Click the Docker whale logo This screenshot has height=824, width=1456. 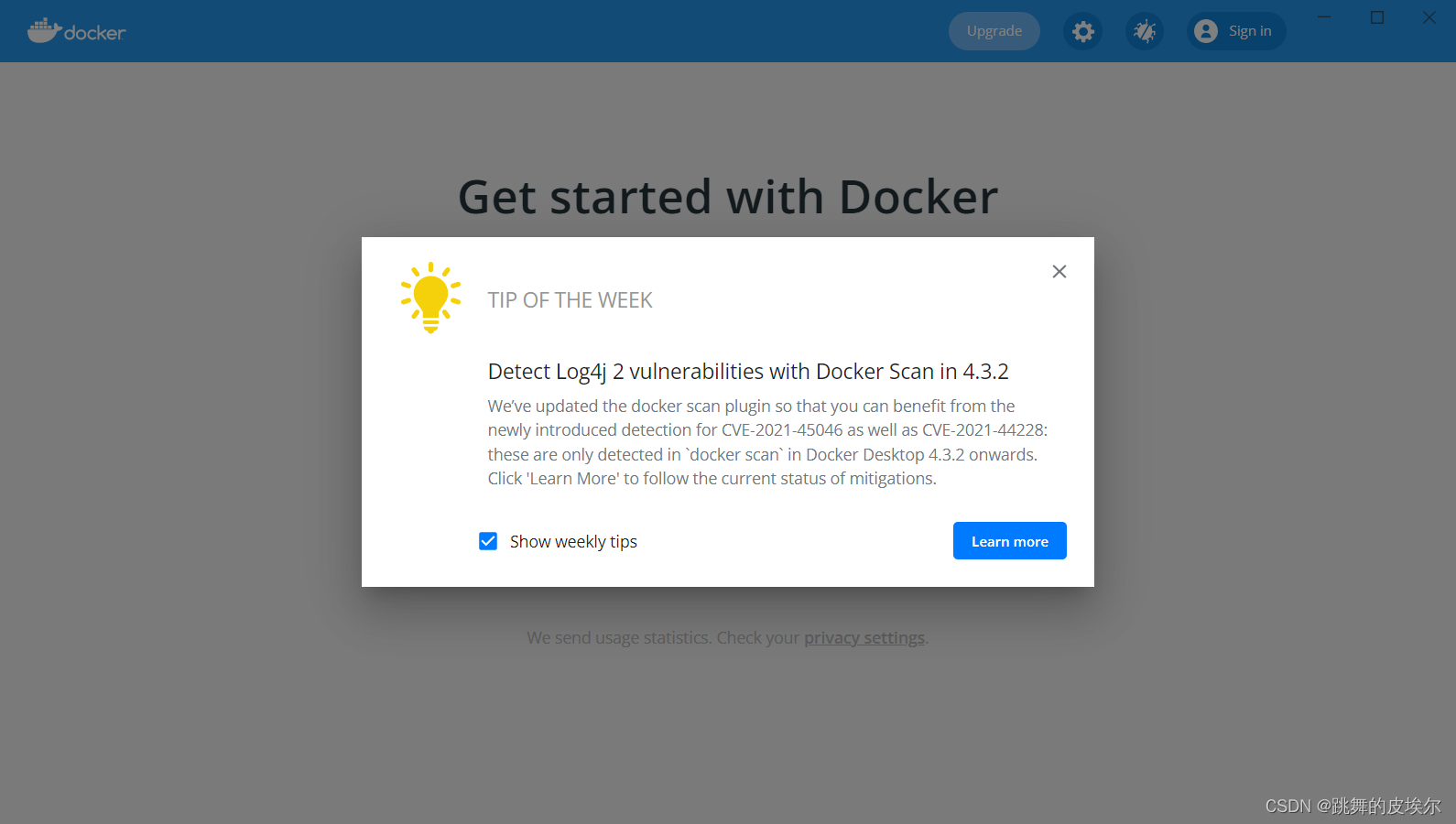point(76,31)
